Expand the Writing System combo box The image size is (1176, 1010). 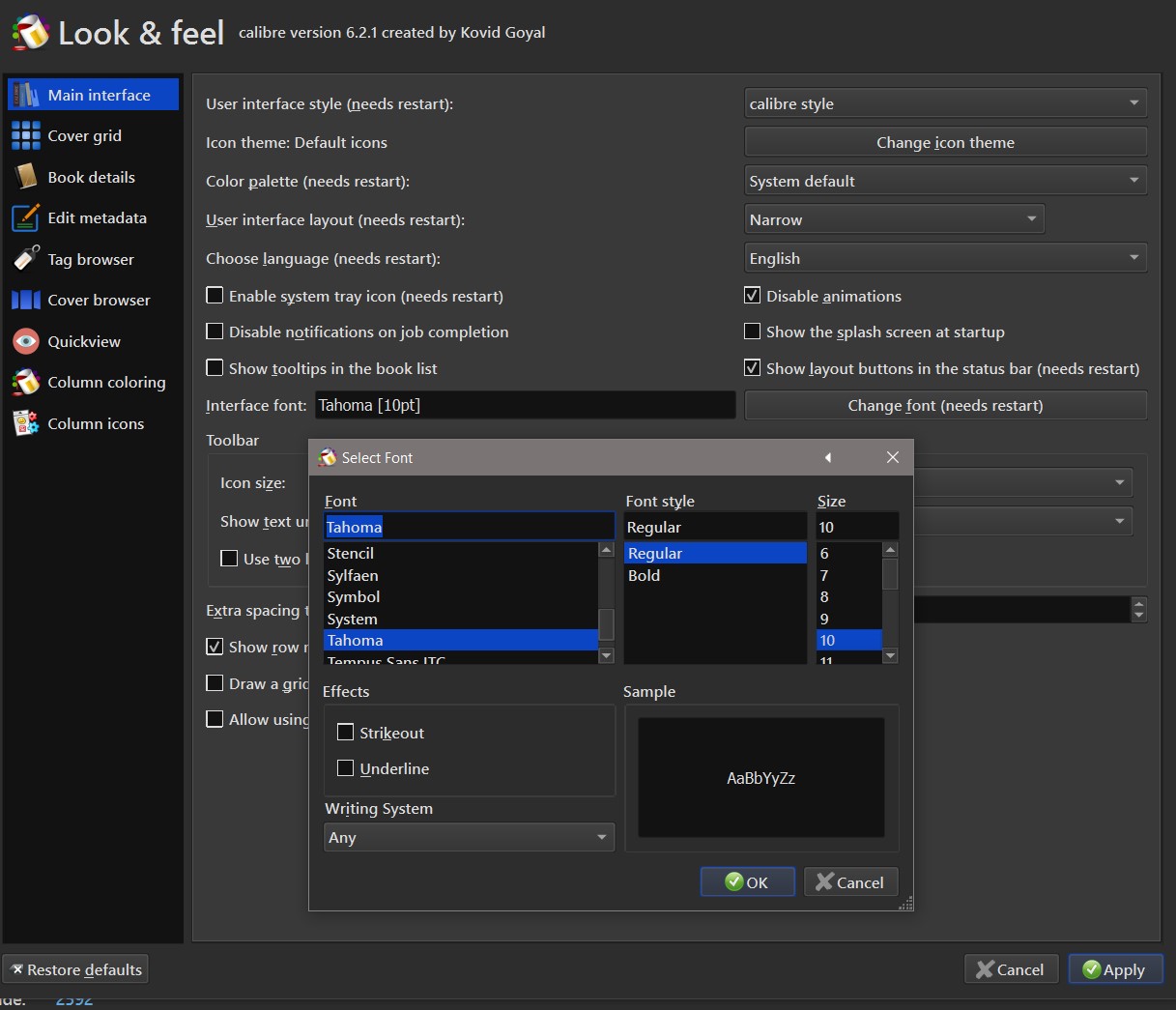469,837
